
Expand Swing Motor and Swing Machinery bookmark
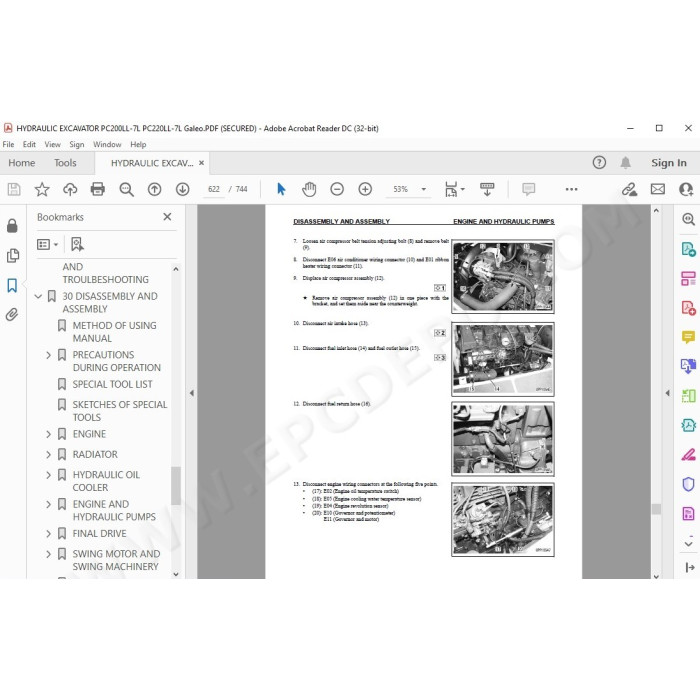coord(49,554)
